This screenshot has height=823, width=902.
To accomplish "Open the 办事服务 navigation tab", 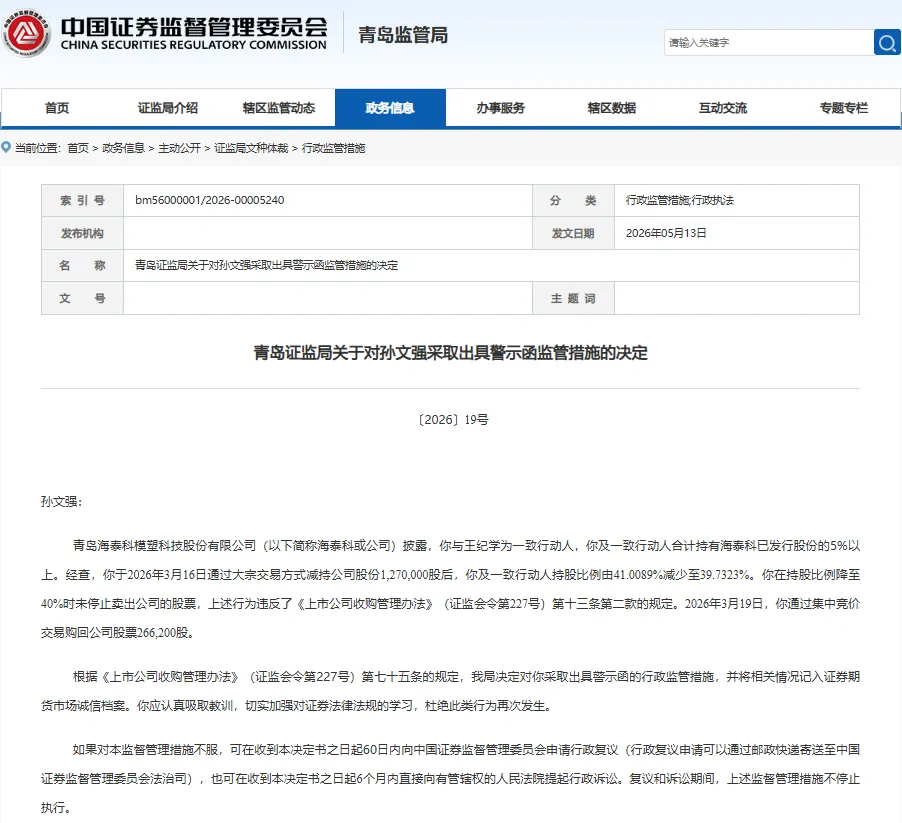I will (x=501, y=108).
